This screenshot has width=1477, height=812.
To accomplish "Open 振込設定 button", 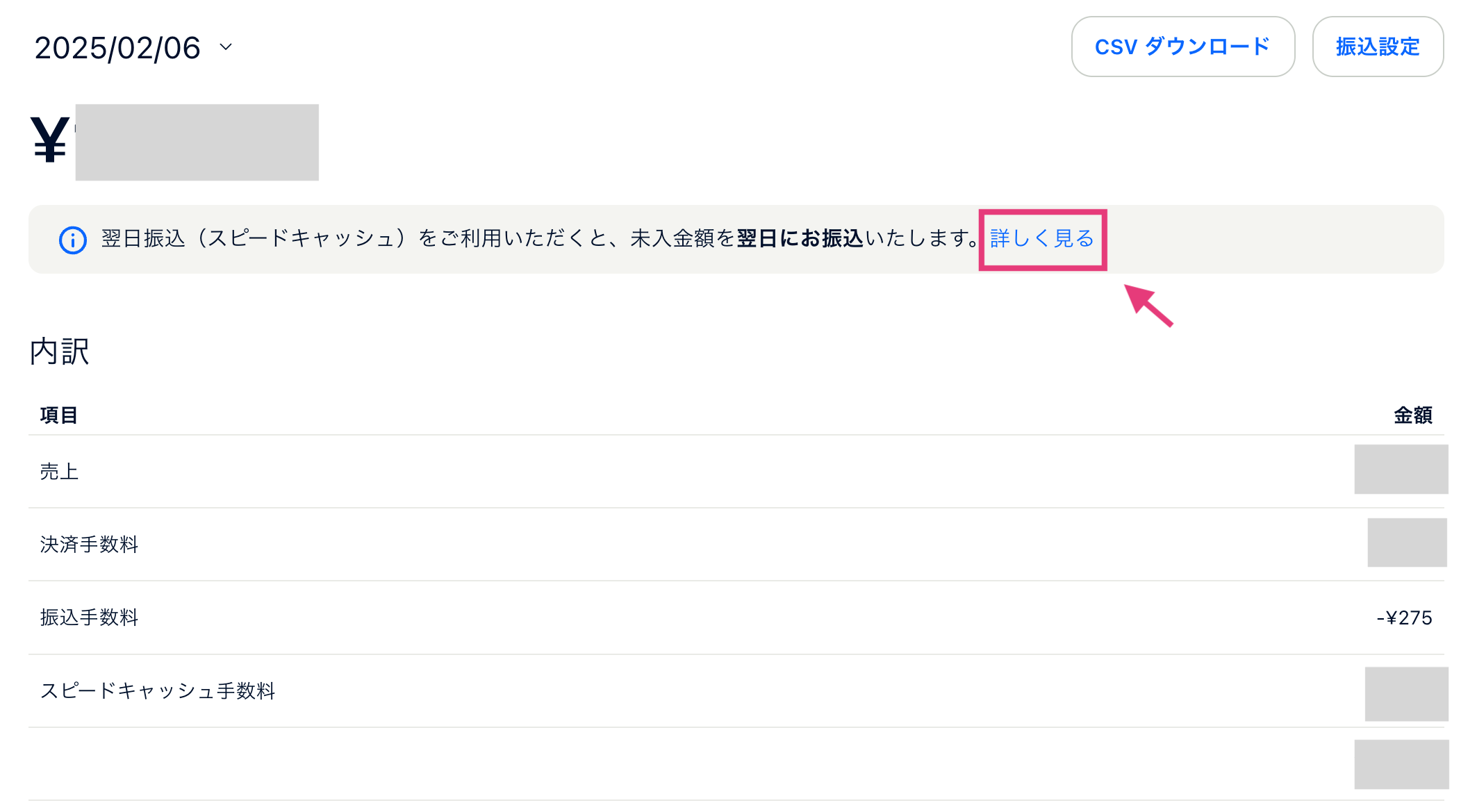I will [1377, 47].
